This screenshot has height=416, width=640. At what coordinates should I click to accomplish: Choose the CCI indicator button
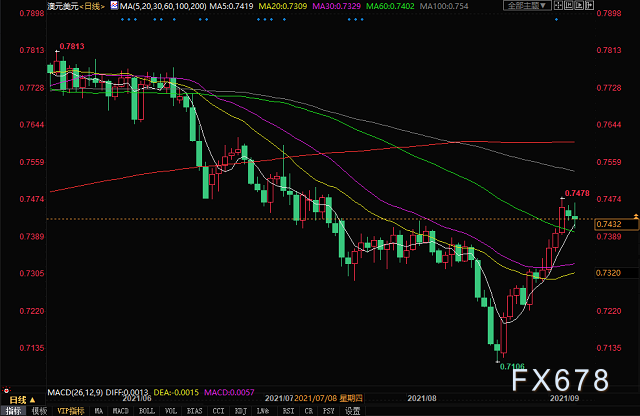(x=216, y=410)
